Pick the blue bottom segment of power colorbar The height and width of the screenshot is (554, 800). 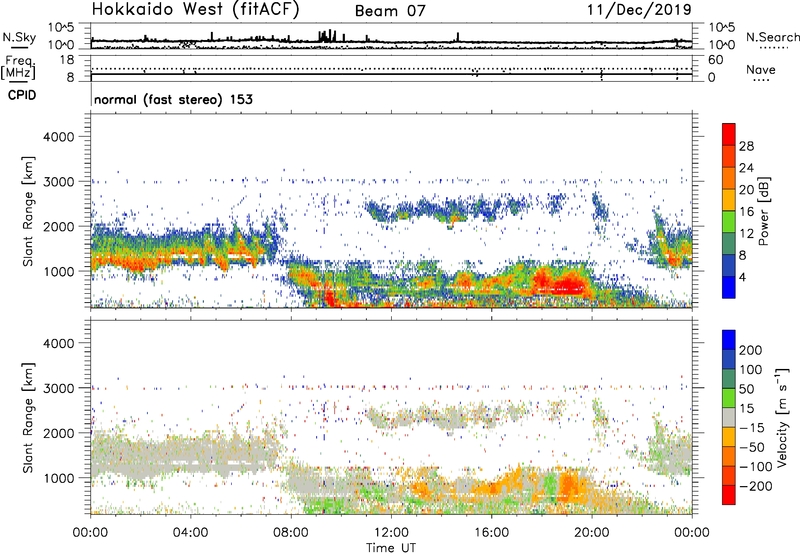(x=729, y=287)
